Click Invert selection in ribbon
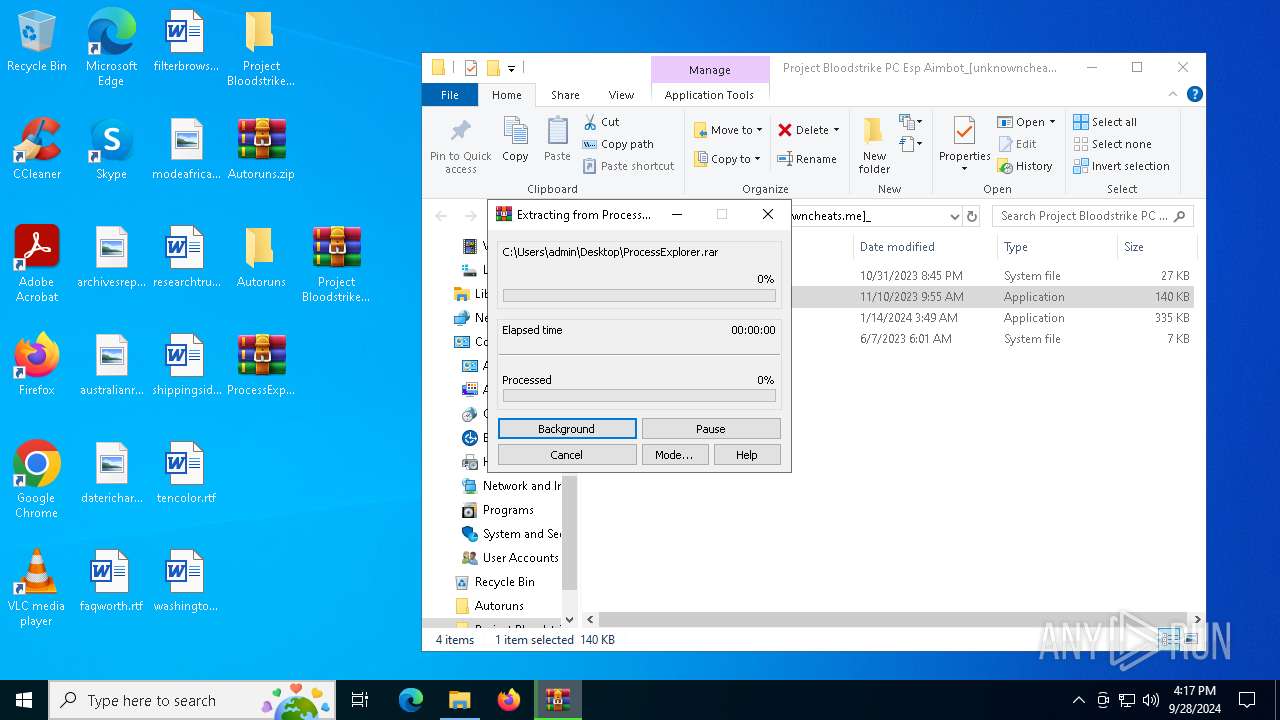The image size is (1280, 720). (1121, 166)
